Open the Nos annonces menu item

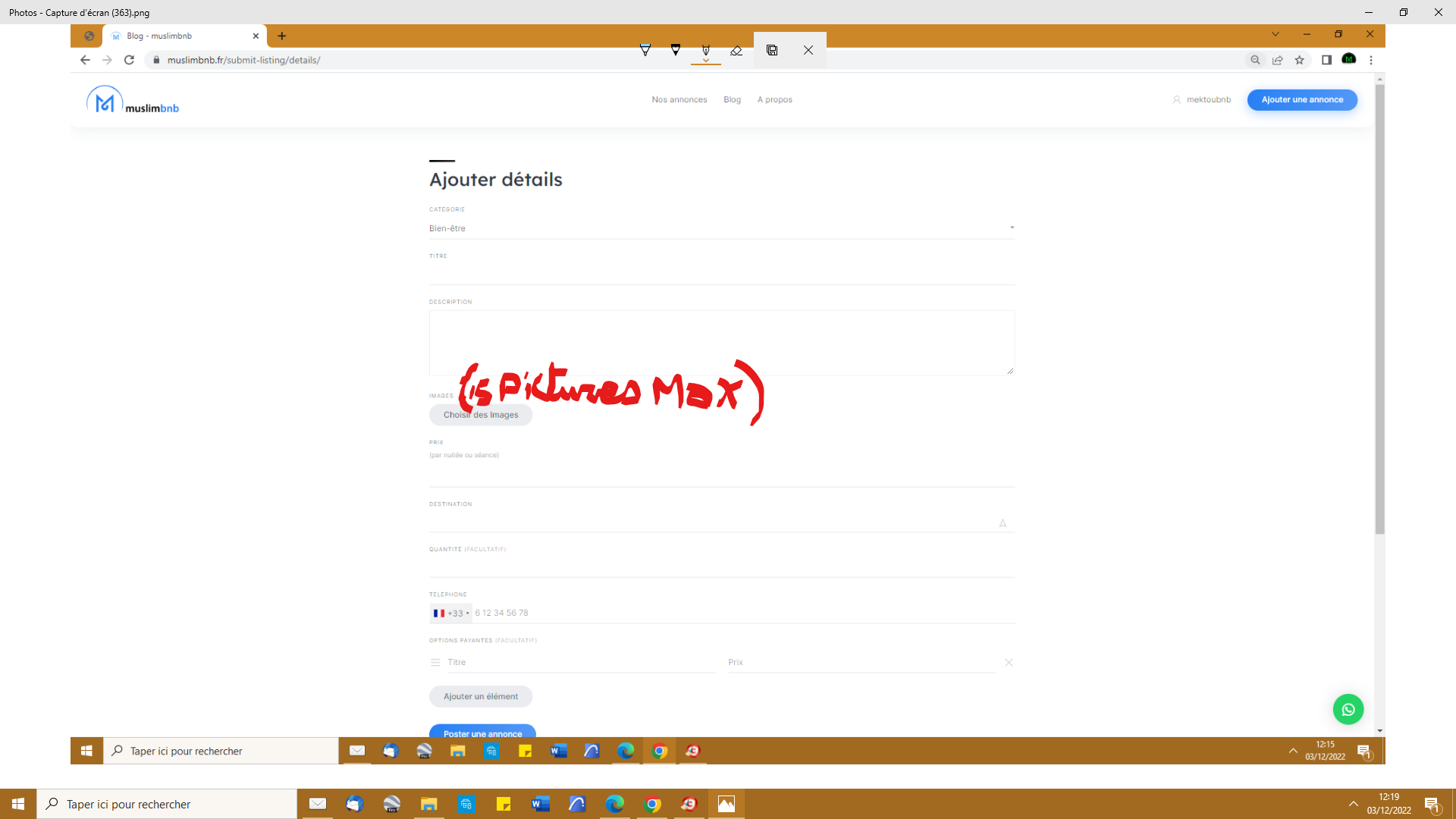click(x=679, y=99)
